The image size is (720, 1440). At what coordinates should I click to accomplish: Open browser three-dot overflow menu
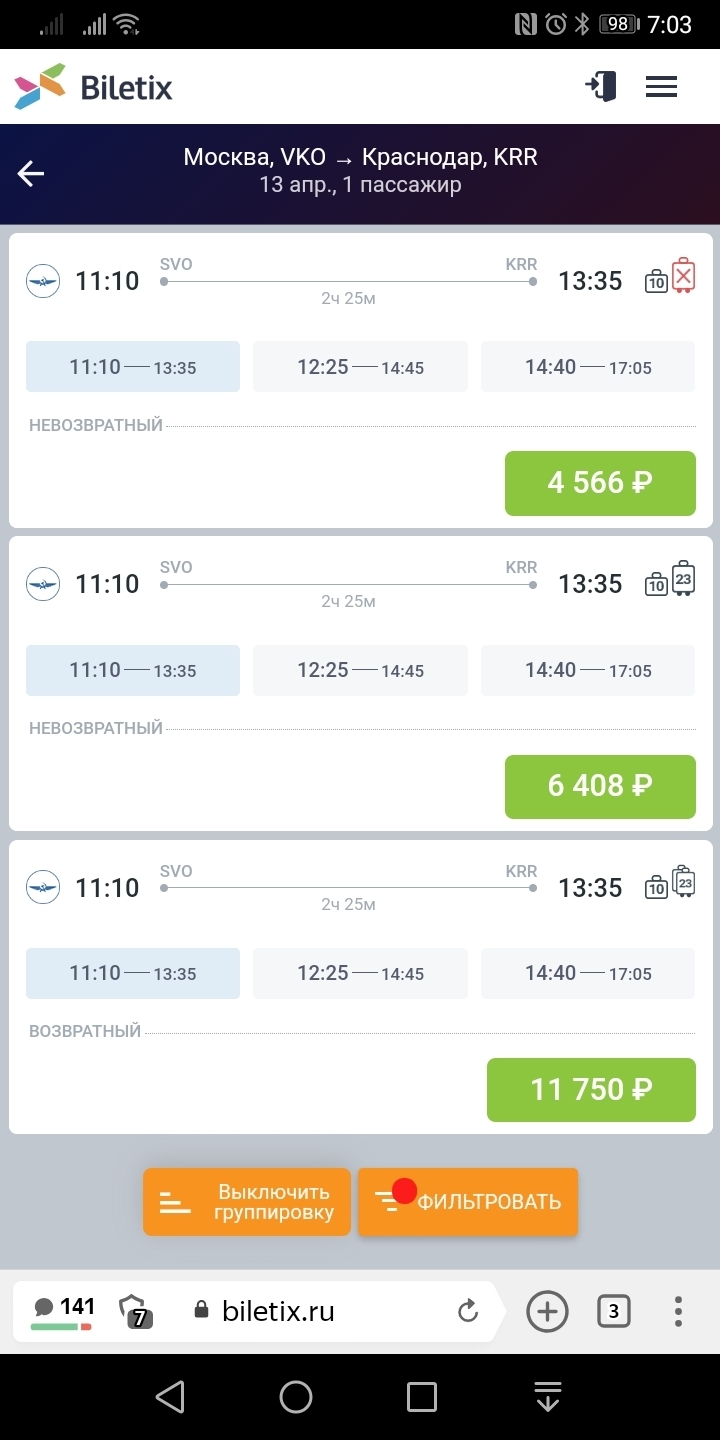click(678, 1311)
